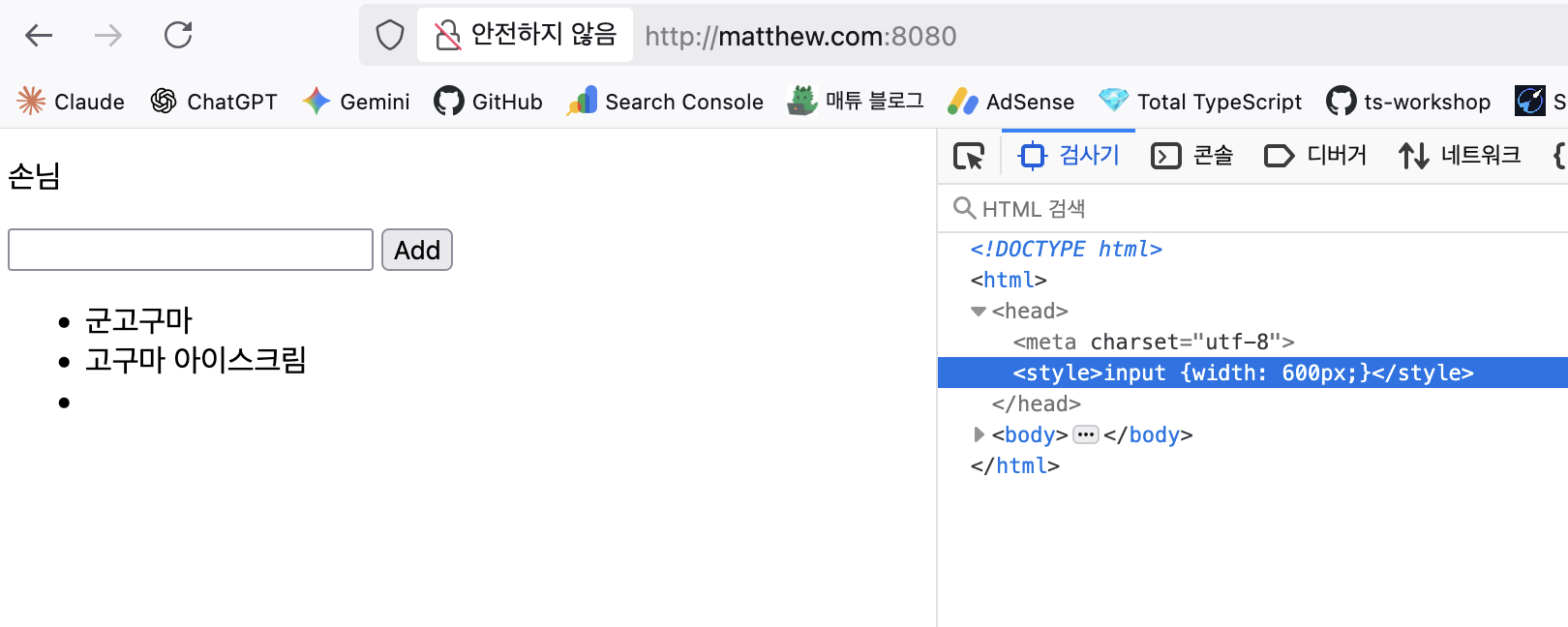Open the Search Console bookmark
Viewport: 1568px width, 627px height.
[665, 102]
